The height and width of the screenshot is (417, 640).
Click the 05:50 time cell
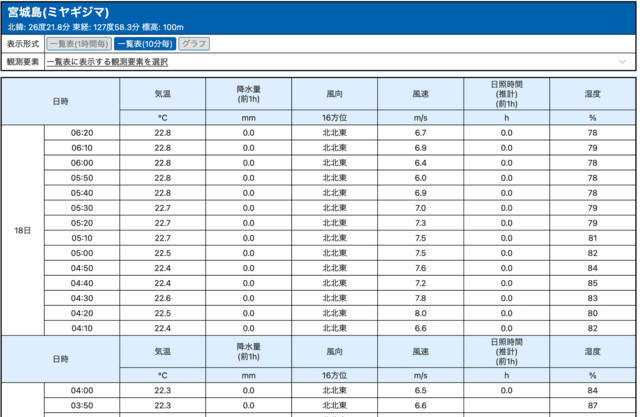click(x=82, y=178)
